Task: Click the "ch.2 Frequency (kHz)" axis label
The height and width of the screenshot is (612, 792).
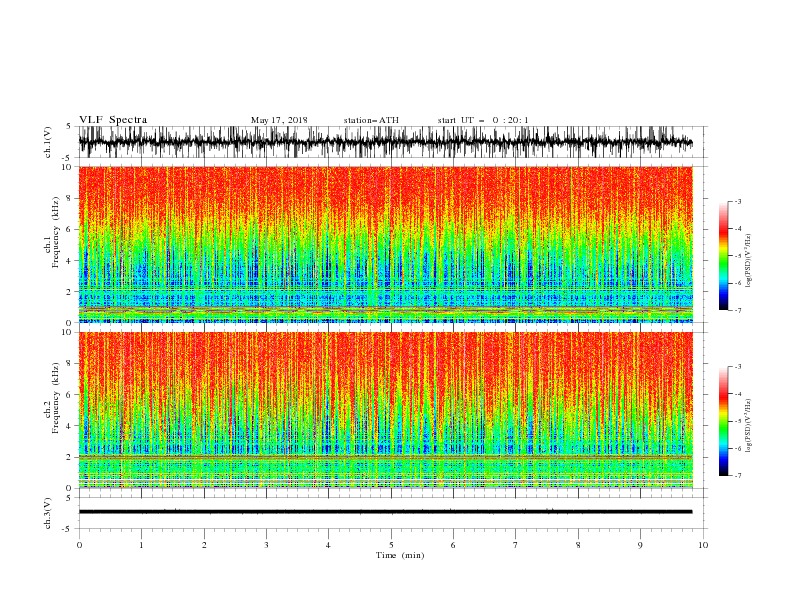Action: [53, 398]
